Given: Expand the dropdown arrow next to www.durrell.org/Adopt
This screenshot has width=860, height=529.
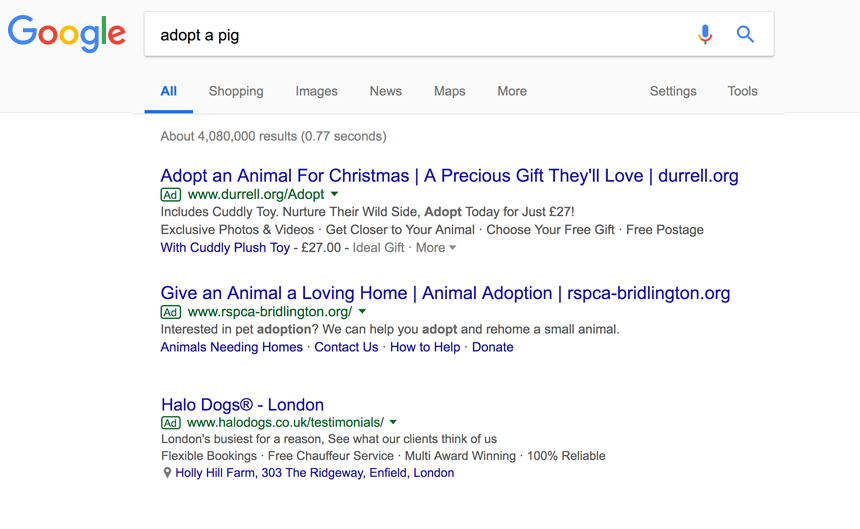Looking at the screenshot, I should (335, 194).
